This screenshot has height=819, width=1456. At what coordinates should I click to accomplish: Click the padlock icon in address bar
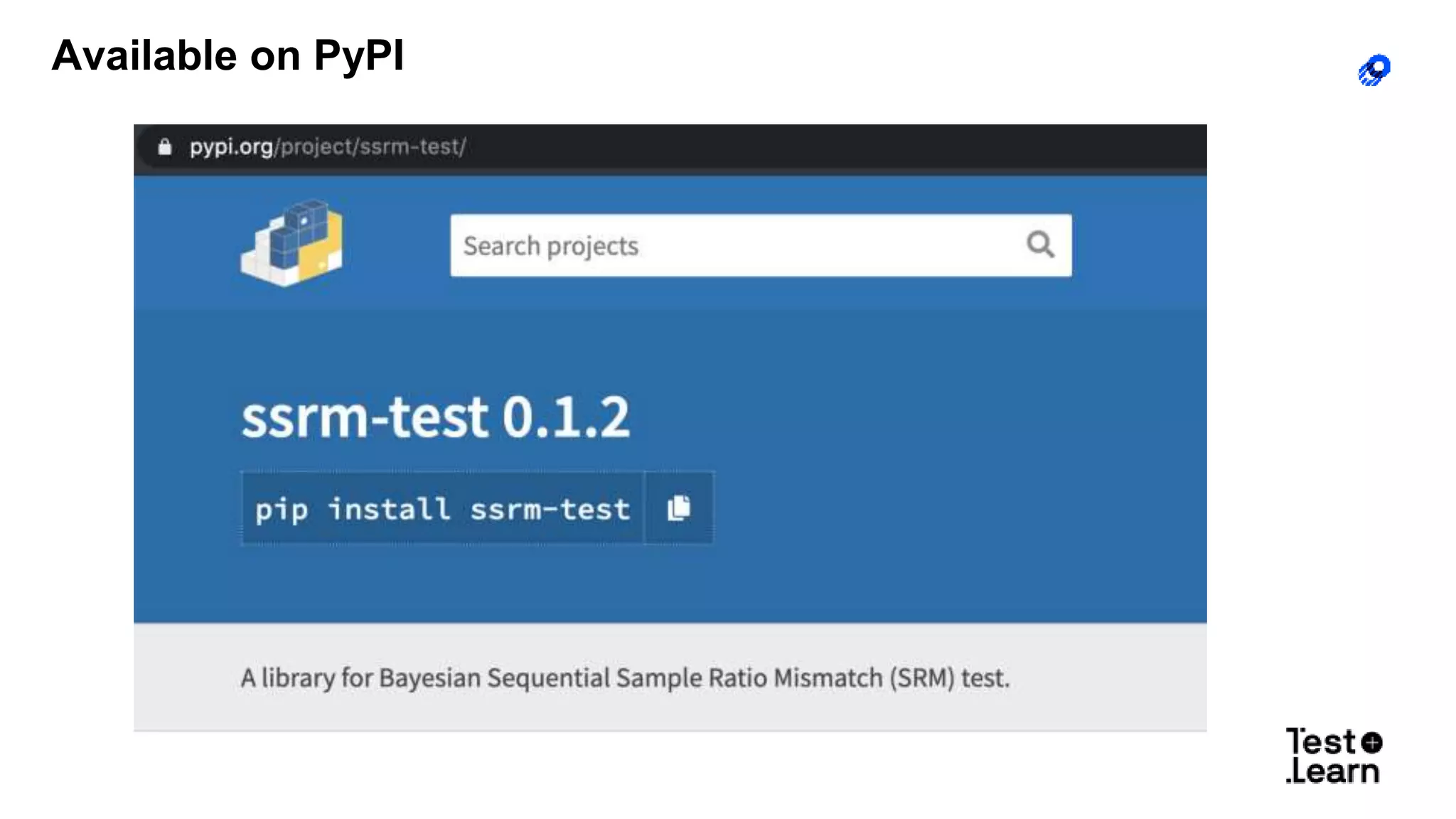tap(165, 147)
